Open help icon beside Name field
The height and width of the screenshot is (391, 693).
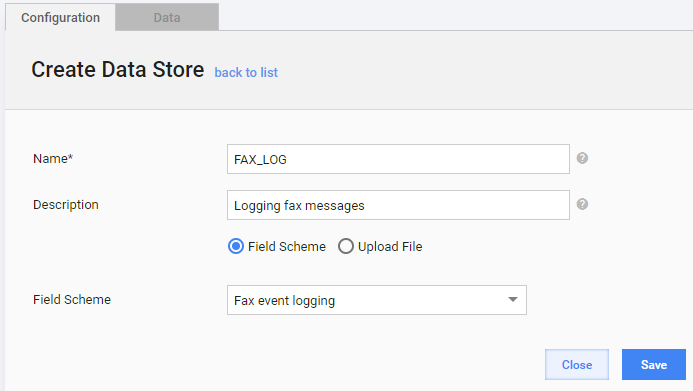[582, 158]
